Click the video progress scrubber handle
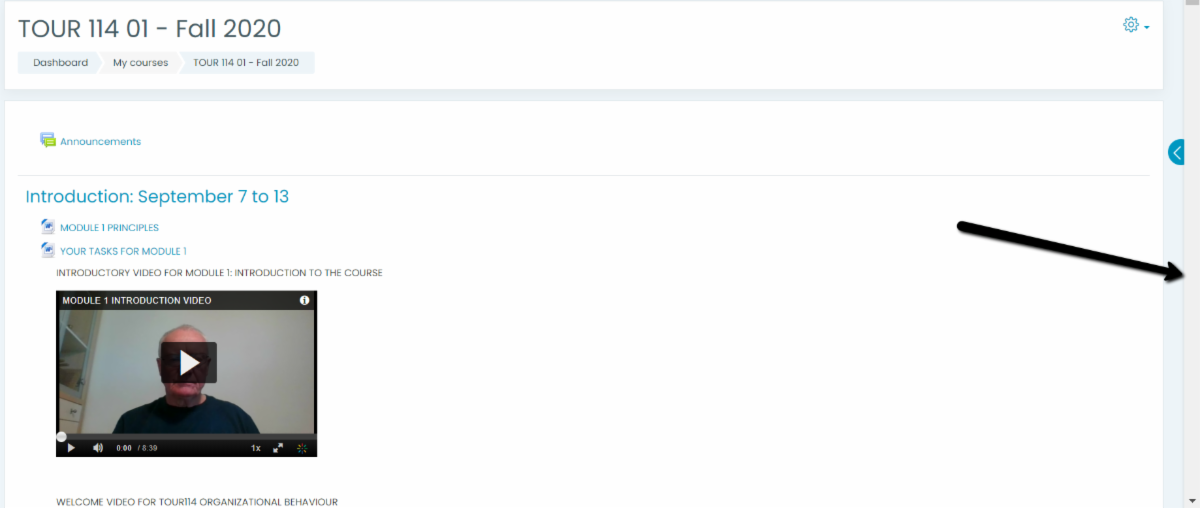This screenshot has width=1200, height=508. (x=61, y=436)
